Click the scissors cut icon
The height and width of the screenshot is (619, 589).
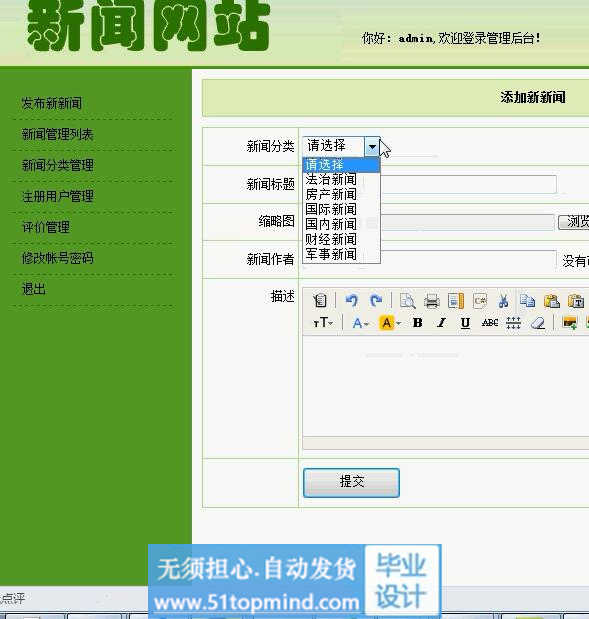[x=503, y=301]
